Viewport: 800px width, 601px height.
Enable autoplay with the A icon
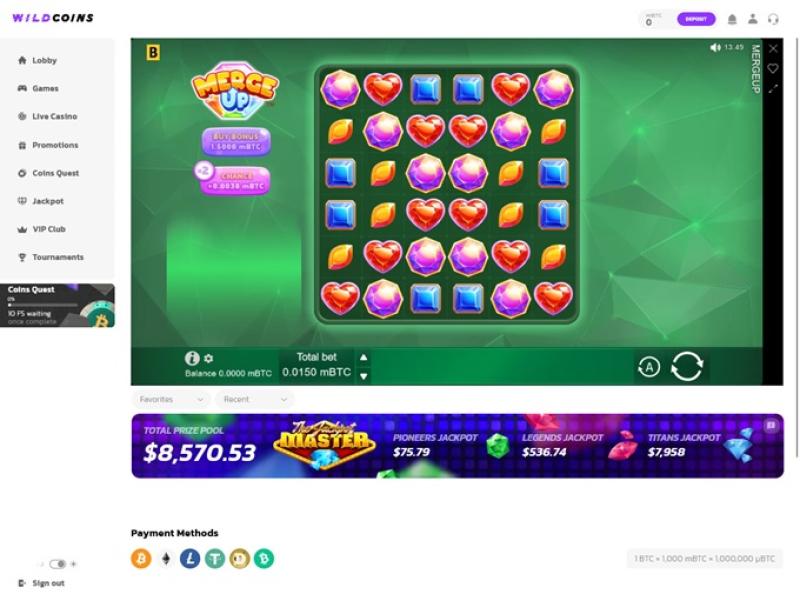648,367
